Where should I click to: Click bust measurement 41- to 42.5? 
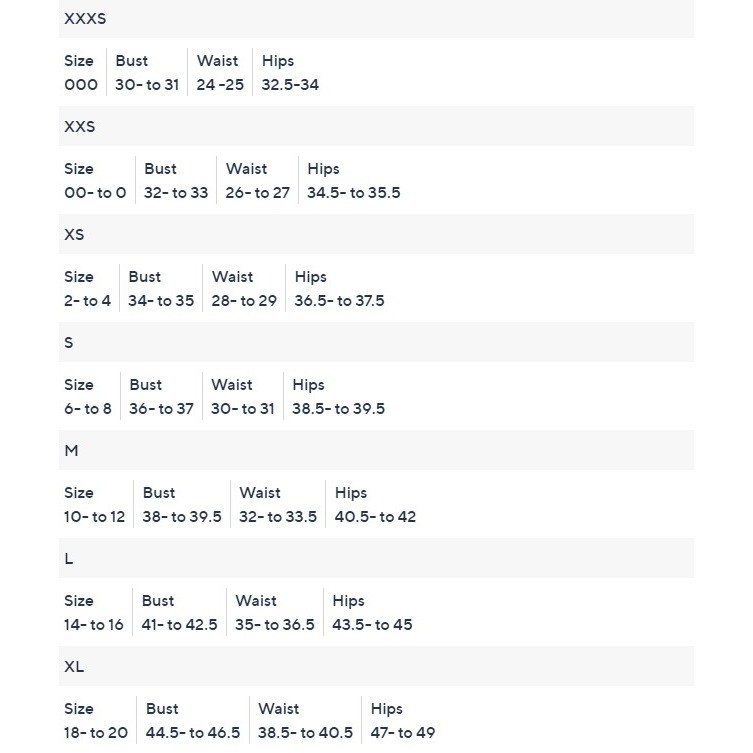tap(179, 625)
